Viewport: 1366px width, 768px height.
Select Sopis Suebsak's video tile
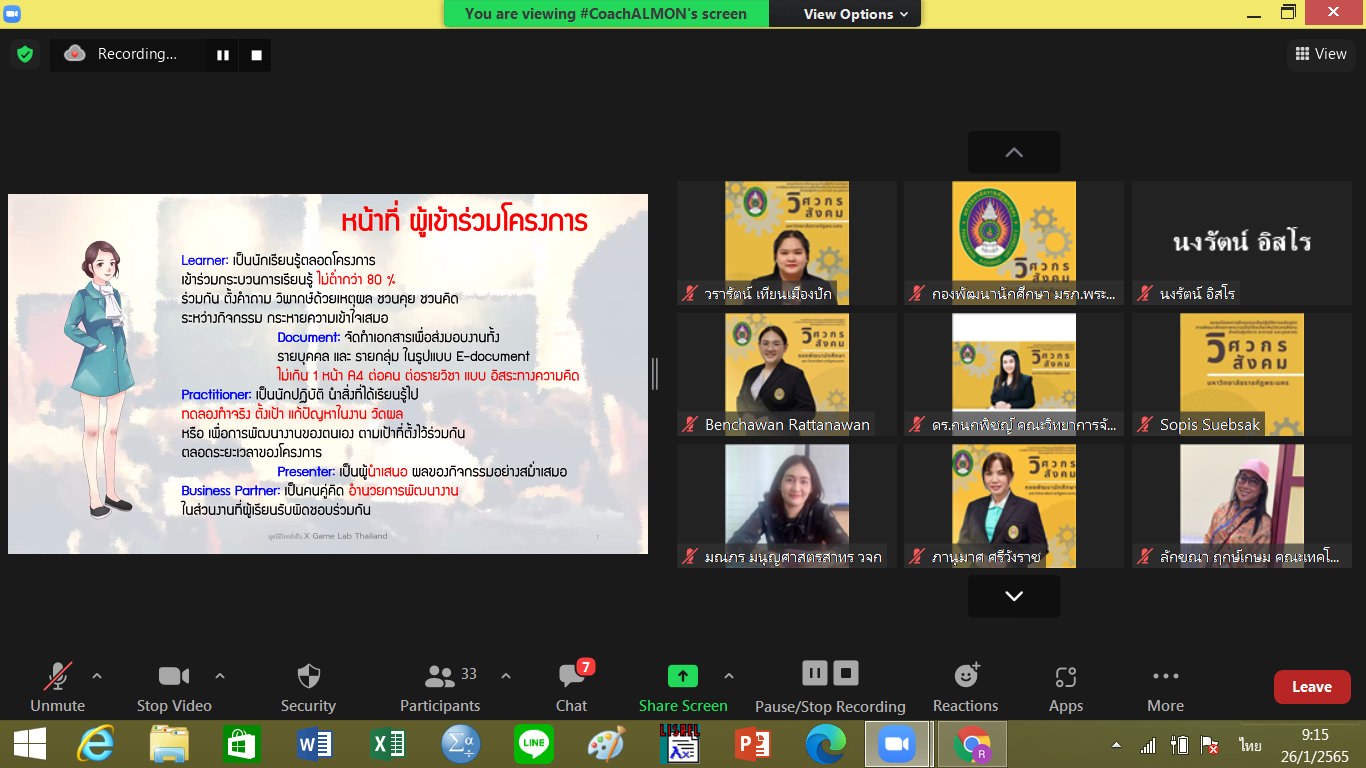1241,375
